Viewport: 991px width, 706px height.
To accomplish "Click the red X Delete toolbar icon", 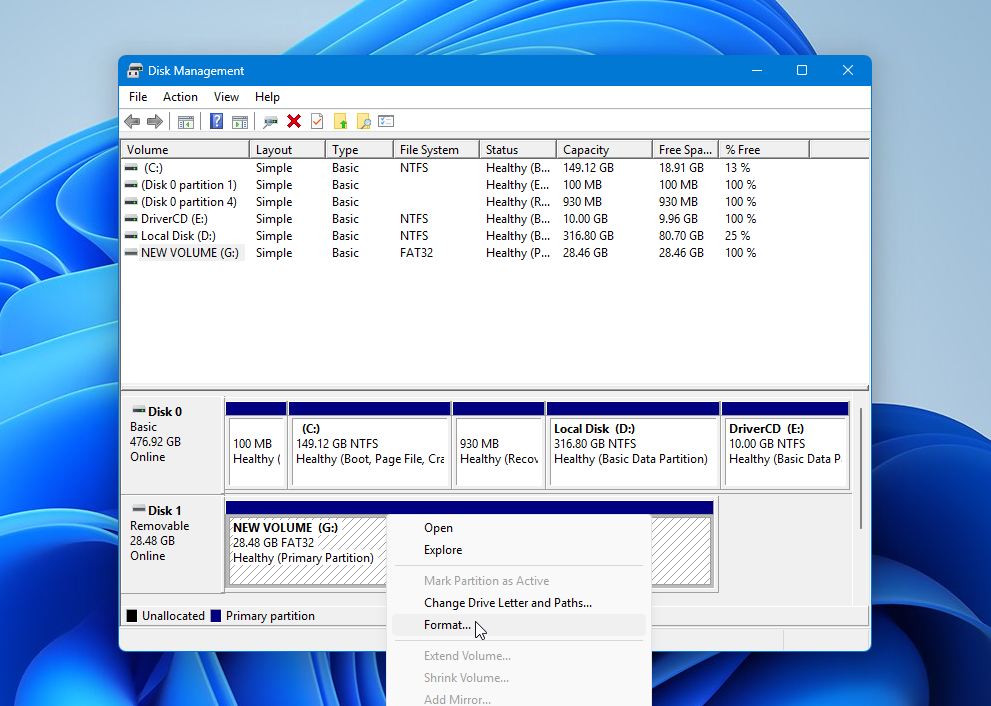I will 294,121.
